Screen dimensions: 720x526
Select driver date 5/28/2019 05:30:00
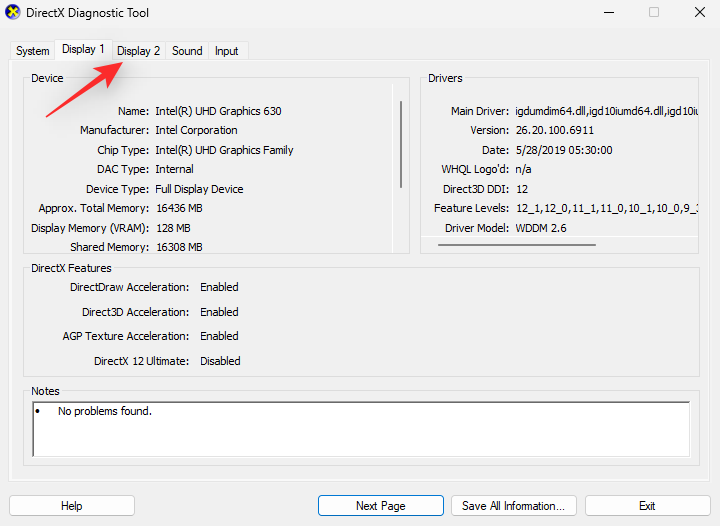point(564,150)
